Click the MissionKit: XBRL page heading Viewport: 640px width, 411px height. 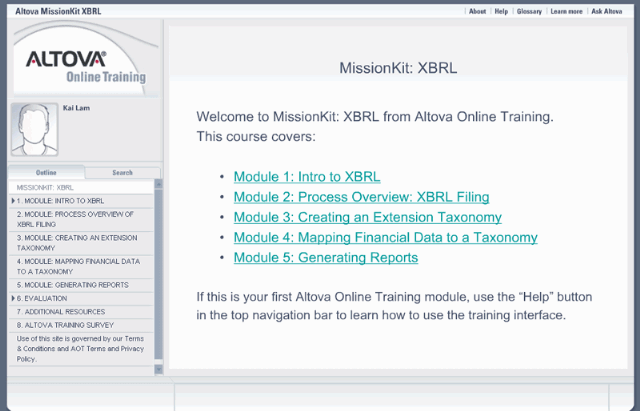pos(398,68)
